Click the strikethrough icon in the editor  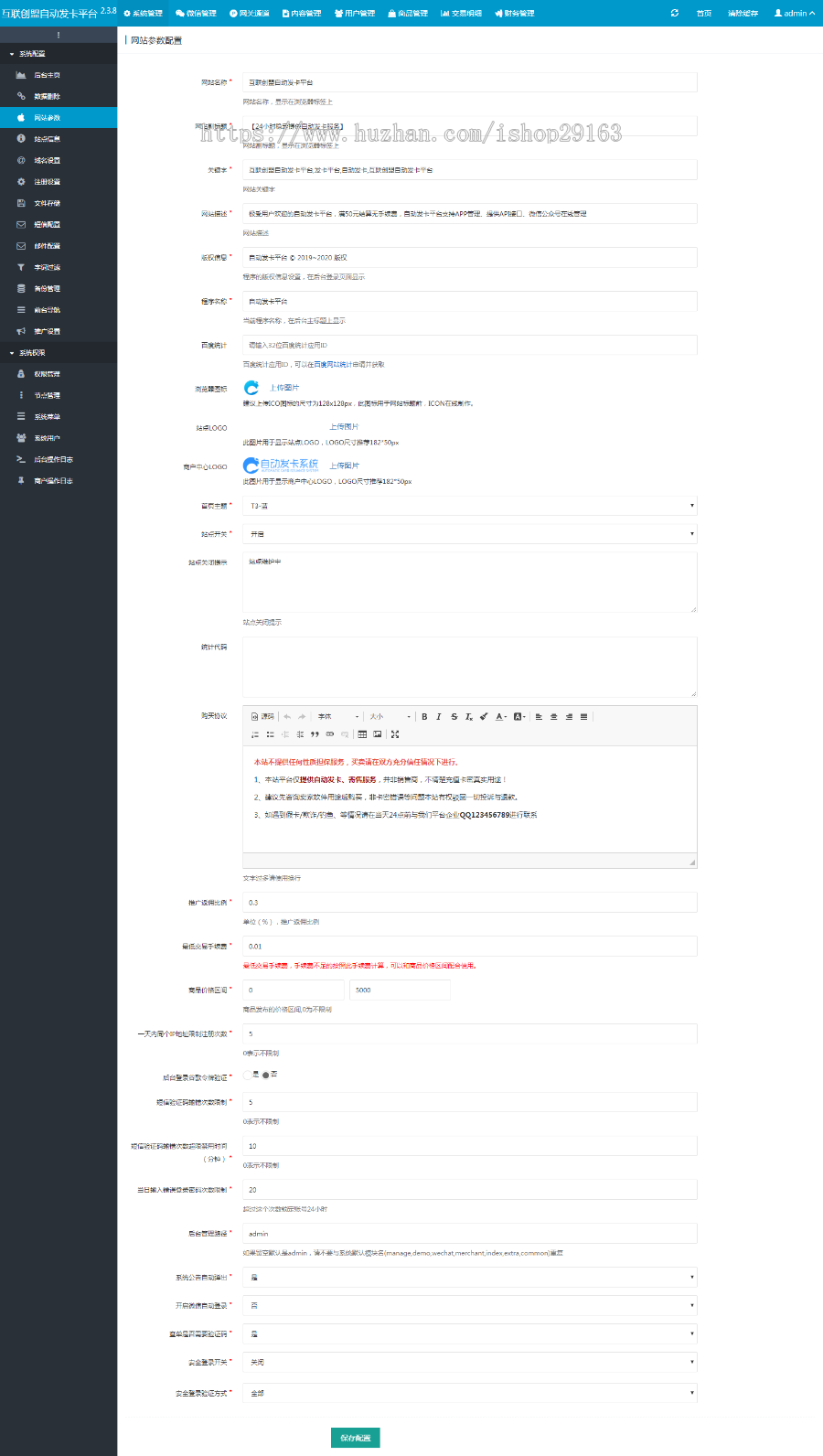click(x=454, y=717)
